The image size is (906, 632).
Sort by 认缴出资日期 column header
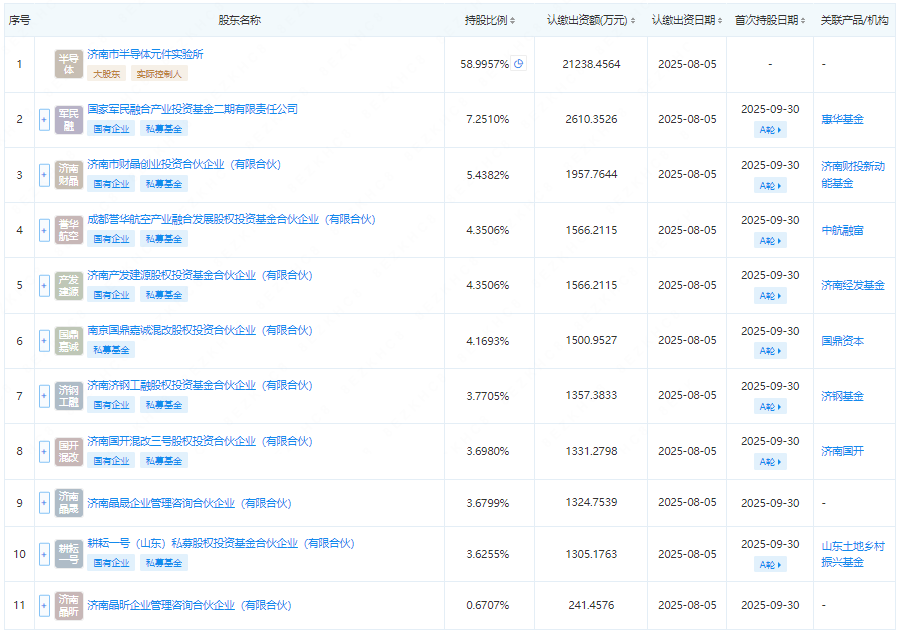pyautogui.click(x=687, y=20)
